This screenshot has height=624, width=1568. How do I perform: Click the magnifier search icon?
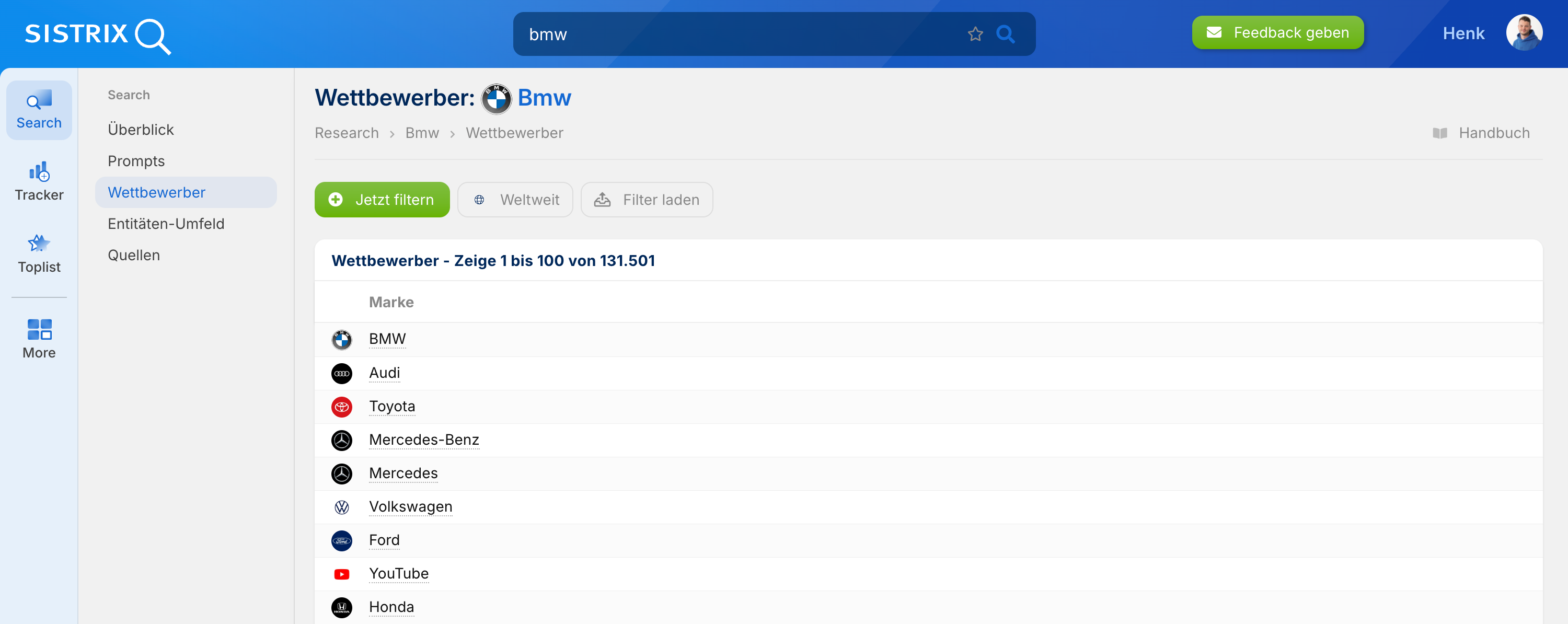[1005, 34]
